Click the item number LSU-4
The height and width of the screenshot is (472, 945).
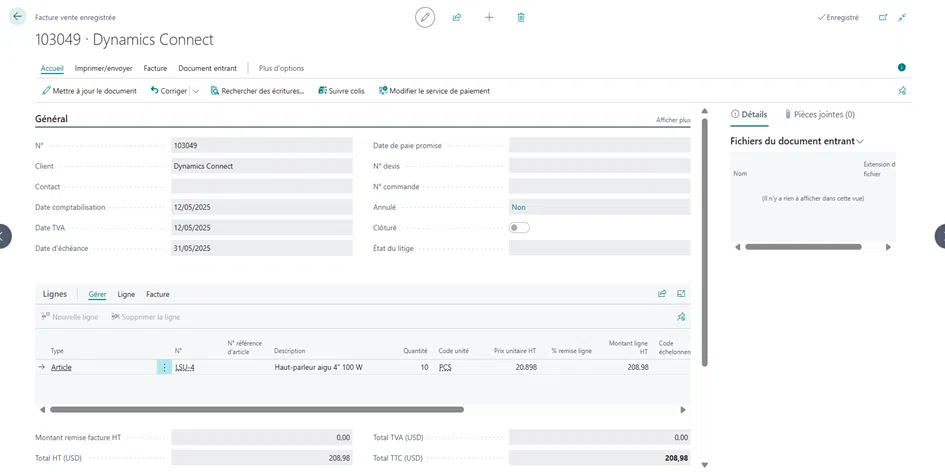(x=184, y=367)
